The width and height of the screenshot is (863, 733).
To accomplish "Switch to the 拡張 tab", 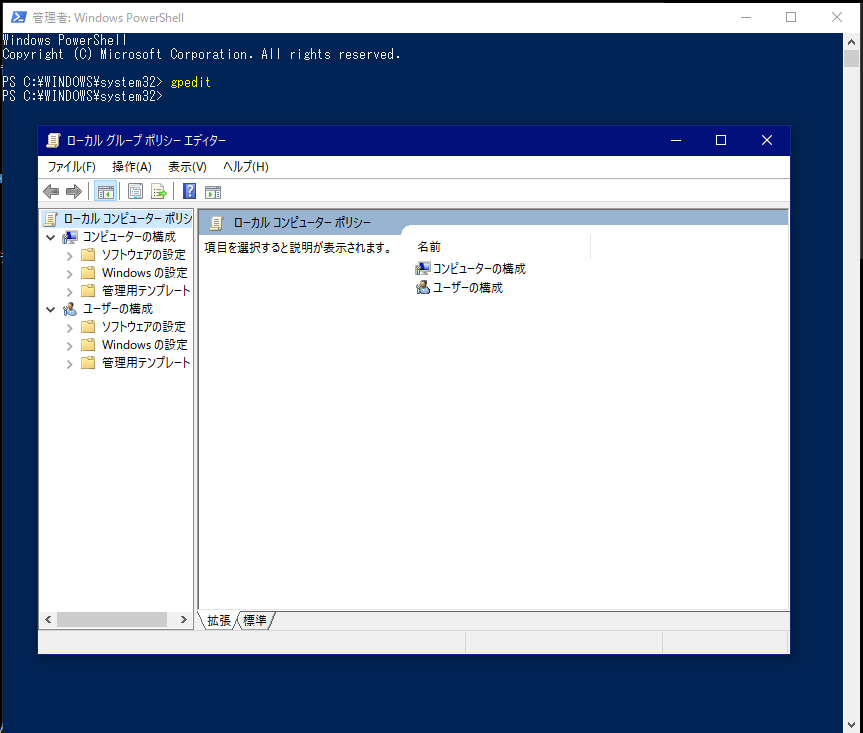I will [219, 620].
